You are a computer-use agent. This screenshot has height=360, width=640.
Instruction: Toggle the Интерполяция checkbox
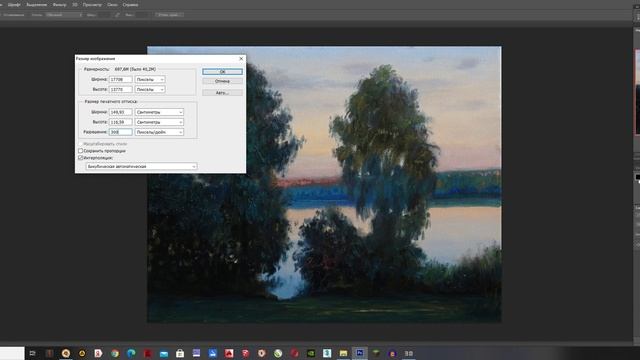(x=80, y=158)
